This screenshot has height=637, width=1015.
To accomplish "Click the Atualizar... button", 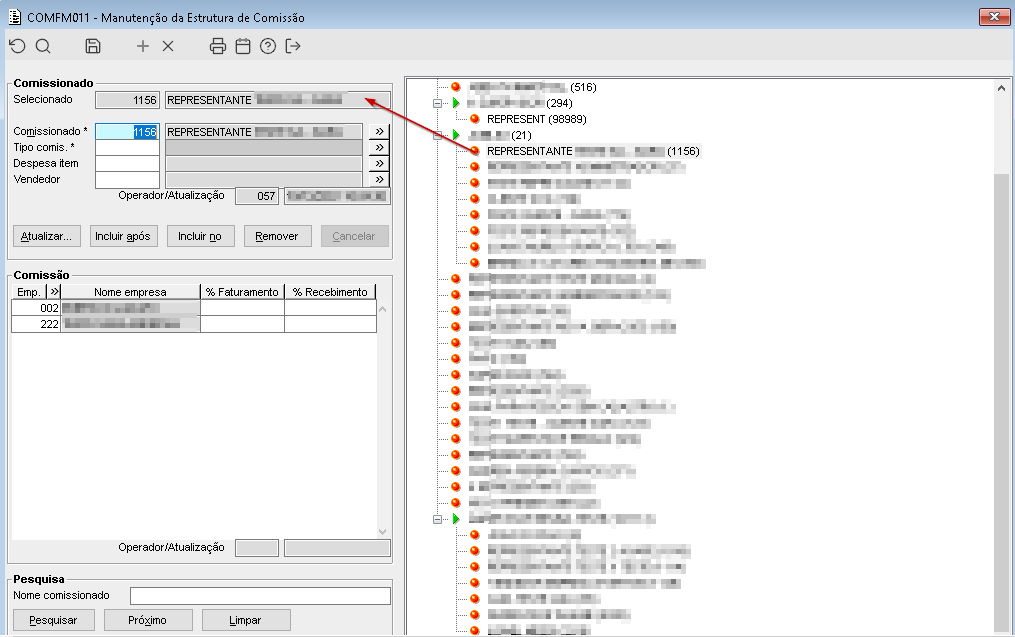I will click(47, 236).
